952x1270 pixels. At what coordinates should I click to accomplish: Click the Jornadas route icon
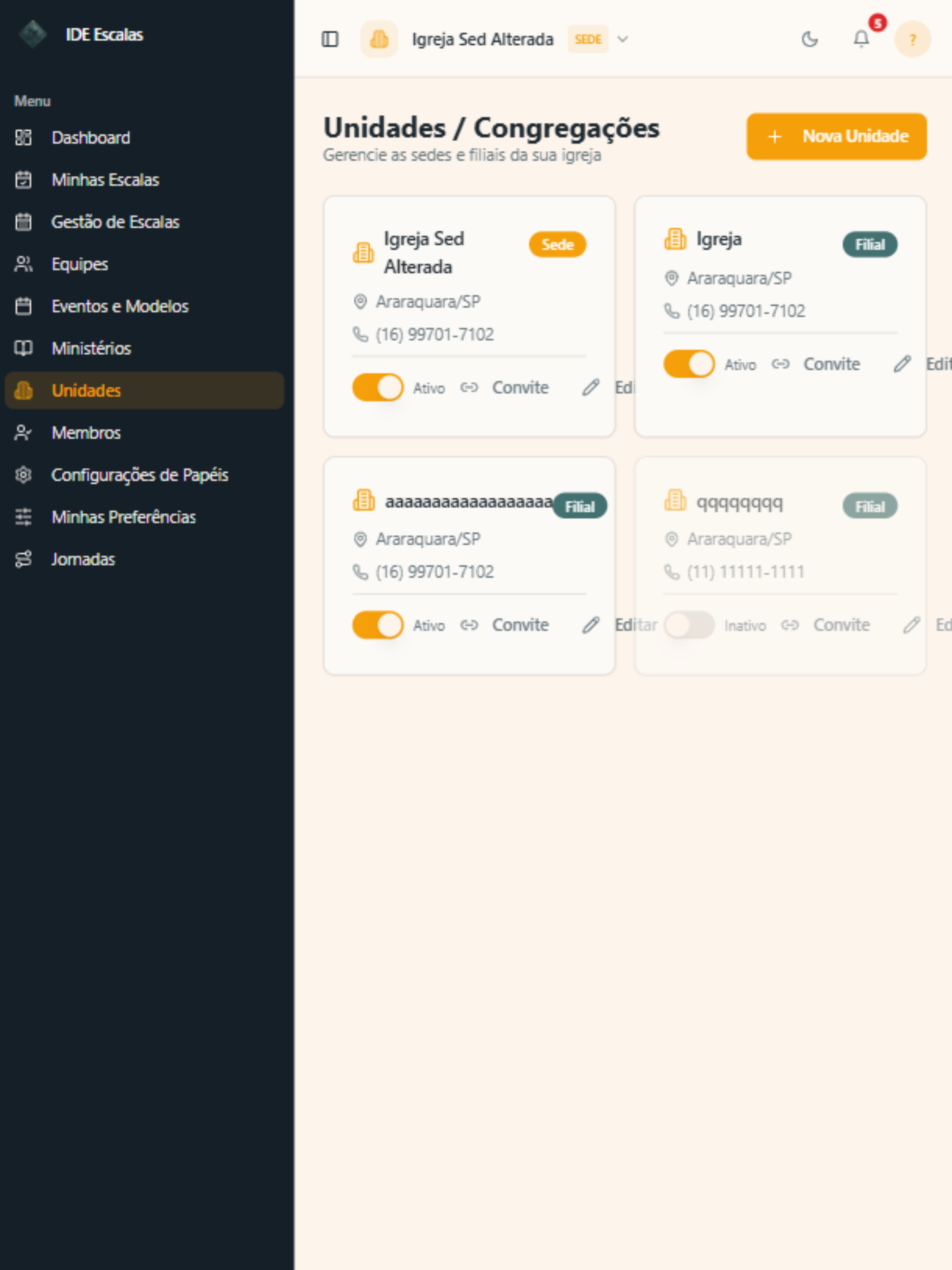click(24, 559)
